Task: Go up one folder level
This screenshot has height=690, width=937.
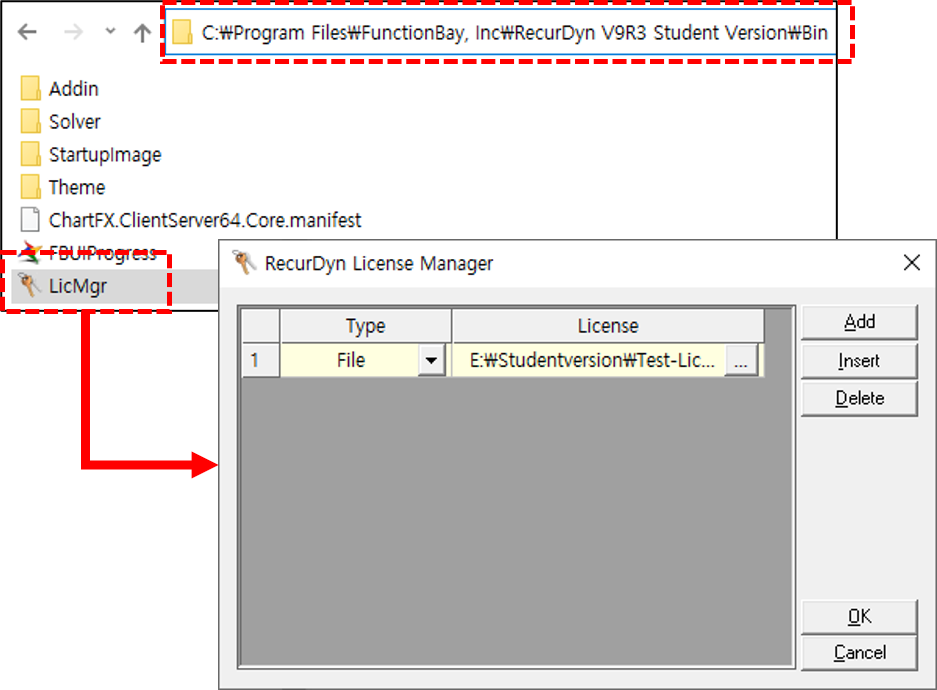Action: tap(142, 32)
